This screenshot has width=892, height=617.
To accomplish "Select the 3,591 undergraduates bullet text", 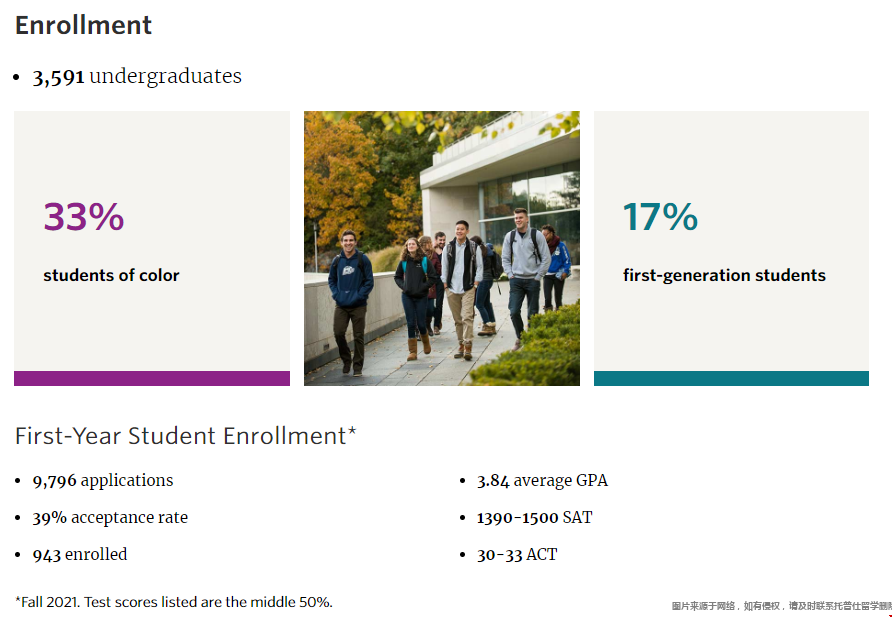I will 137,76.
